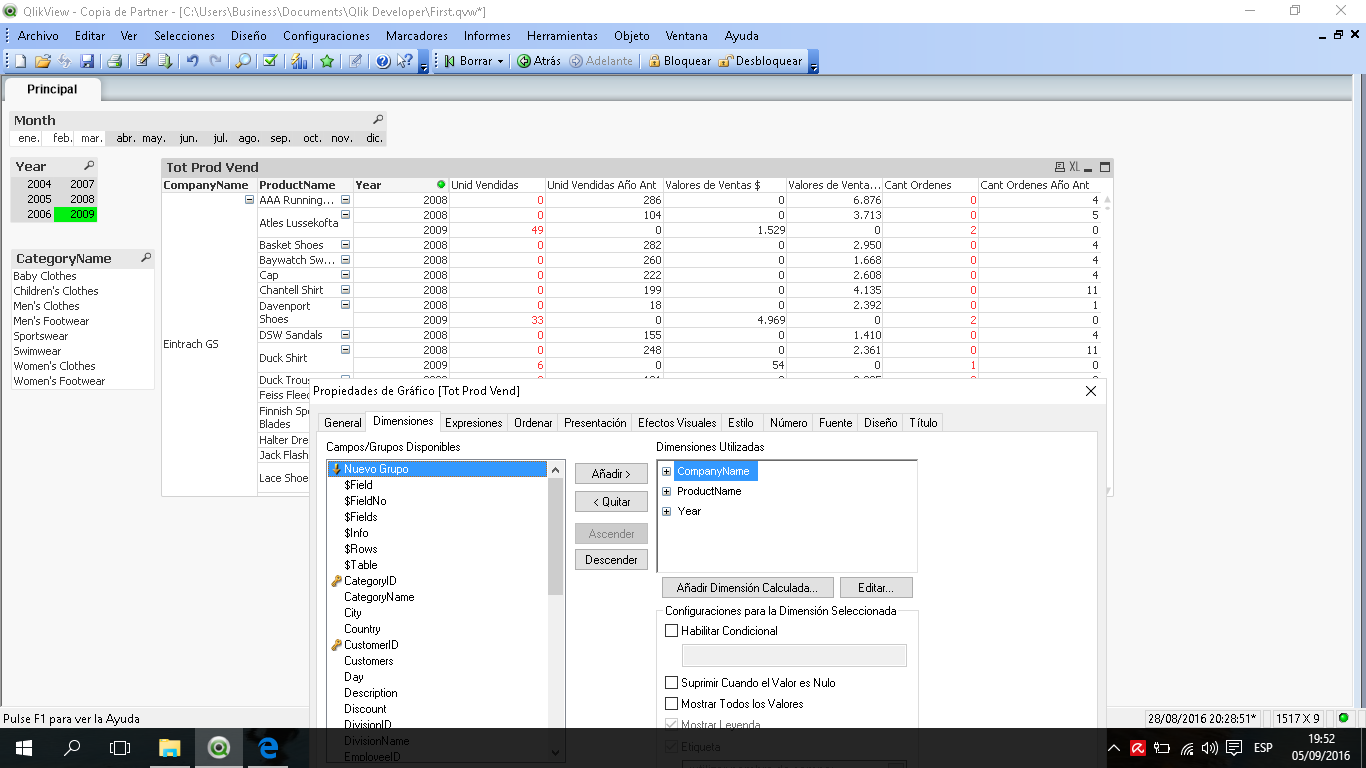Open the Herramientas menu
The height and width of the screenshot is (768, 1366).
tap(561, 35)
